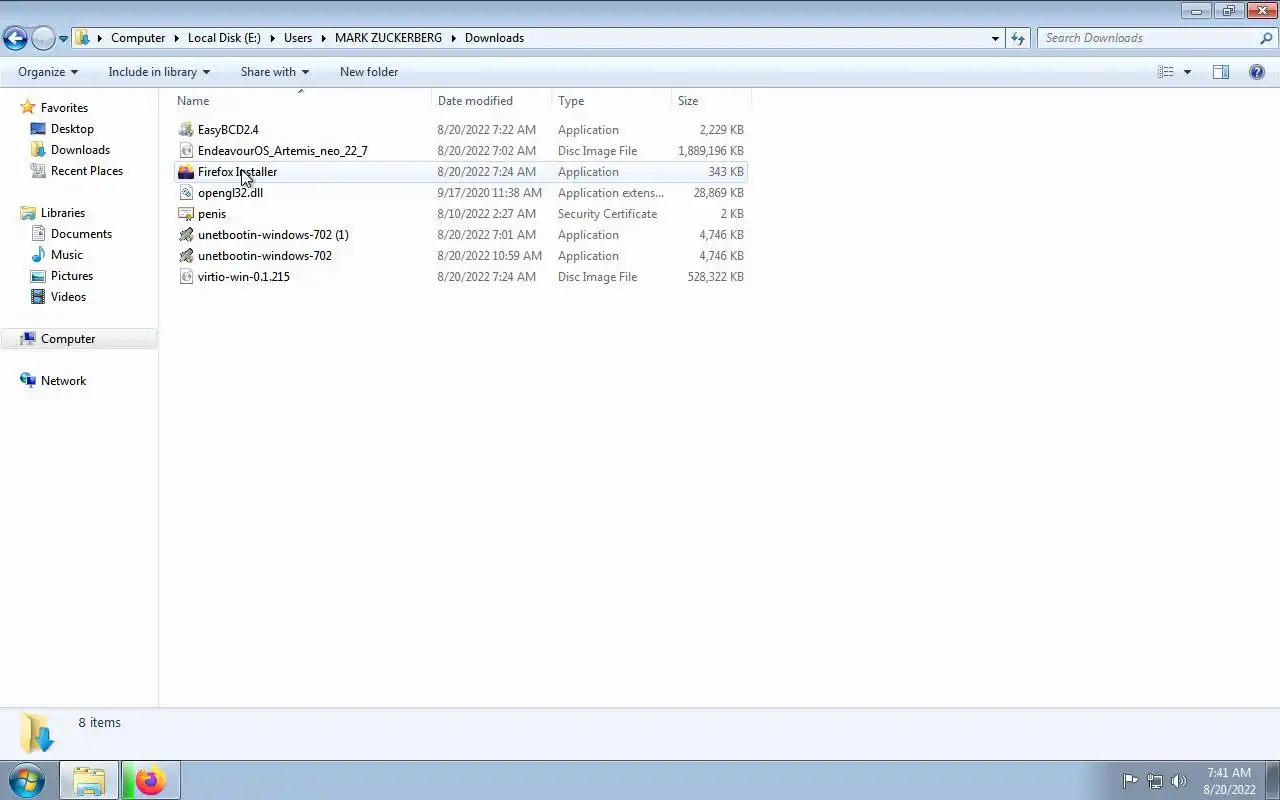The width and height of the screenshot is (1280, 800).
Task: Create a New folder
Action: [x=369, y=72]
